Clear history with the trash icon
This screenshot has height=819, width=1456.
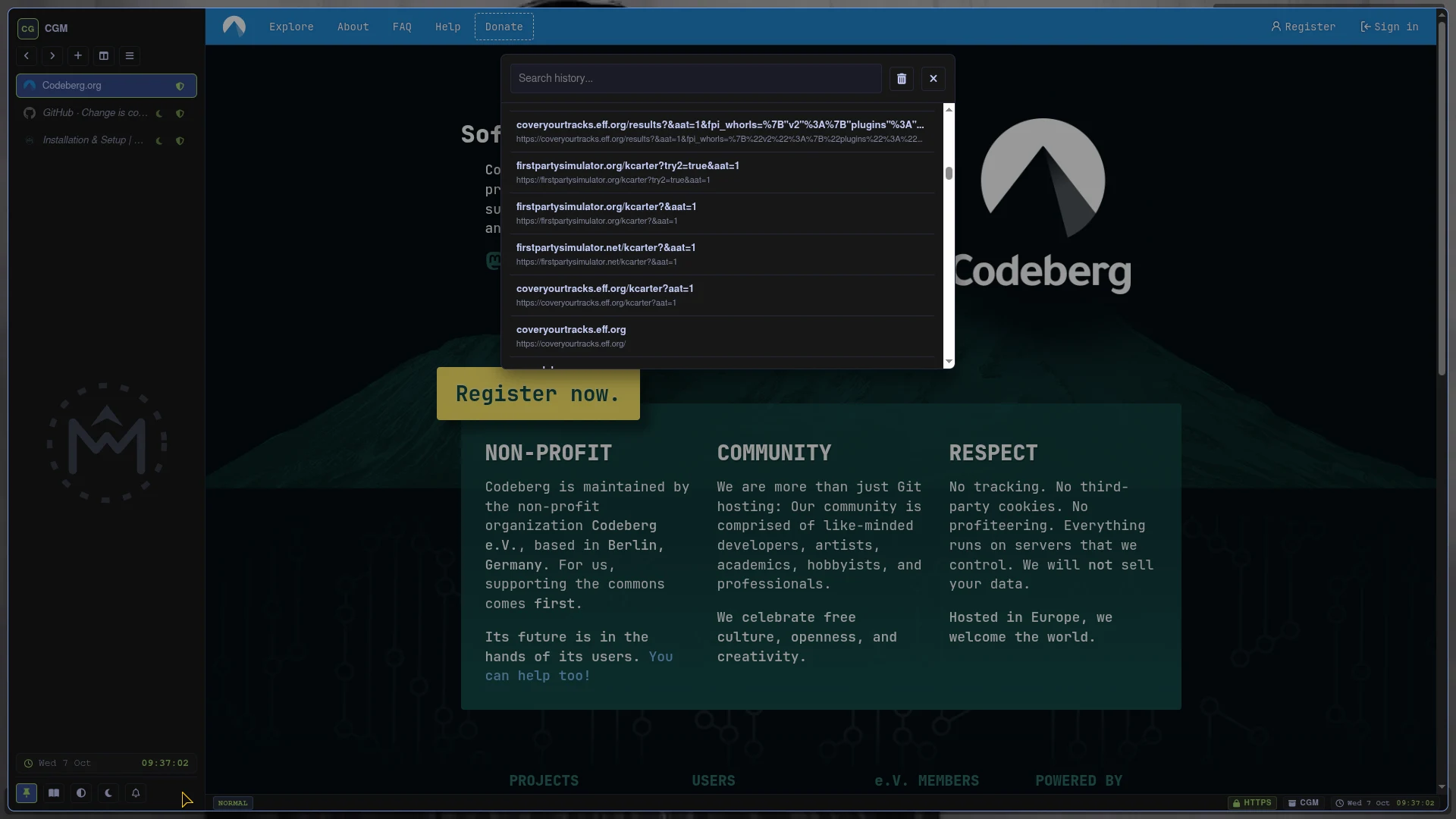tap(902, 78)
